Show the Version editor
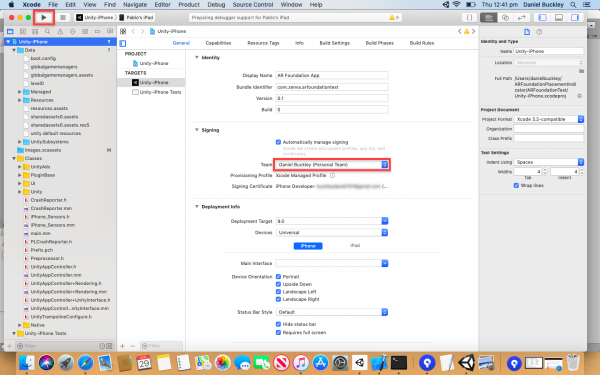This screenshot has height=375, width=600. (521, 18)
